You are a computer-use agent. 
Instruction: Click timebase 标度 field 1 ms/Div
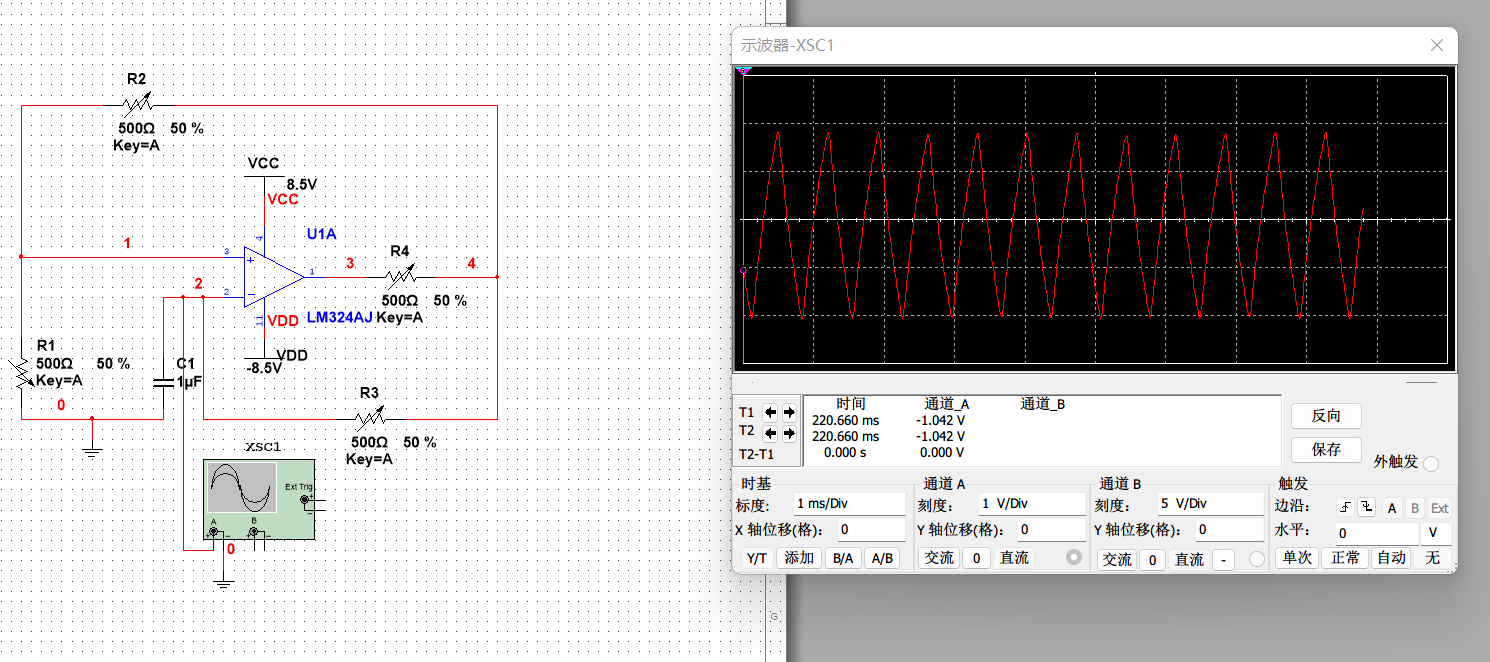point(848,503)
